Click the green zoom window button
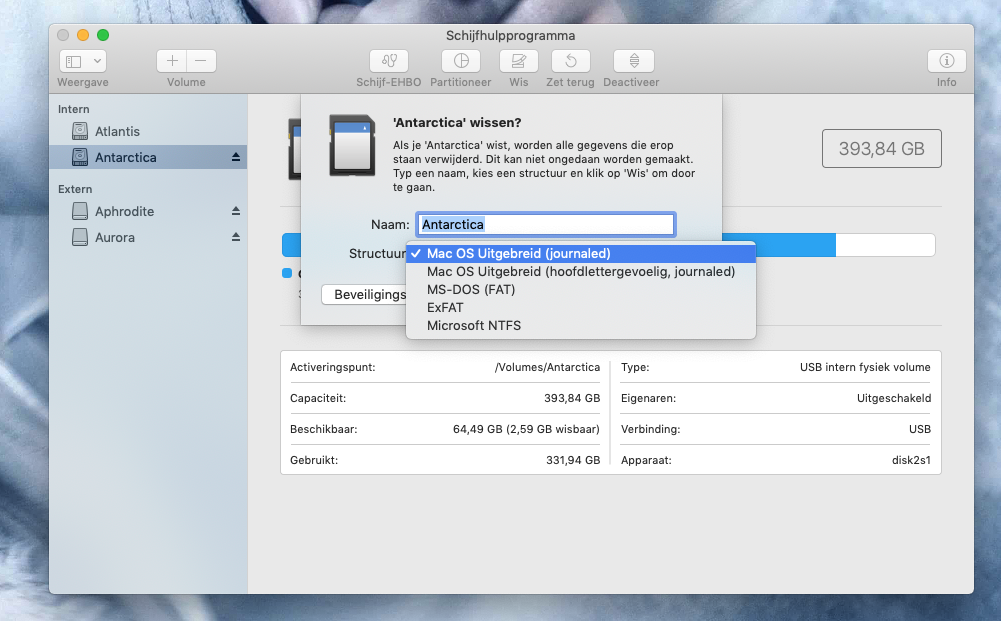Screen dimensions: 1001x621 pos(103,35)
